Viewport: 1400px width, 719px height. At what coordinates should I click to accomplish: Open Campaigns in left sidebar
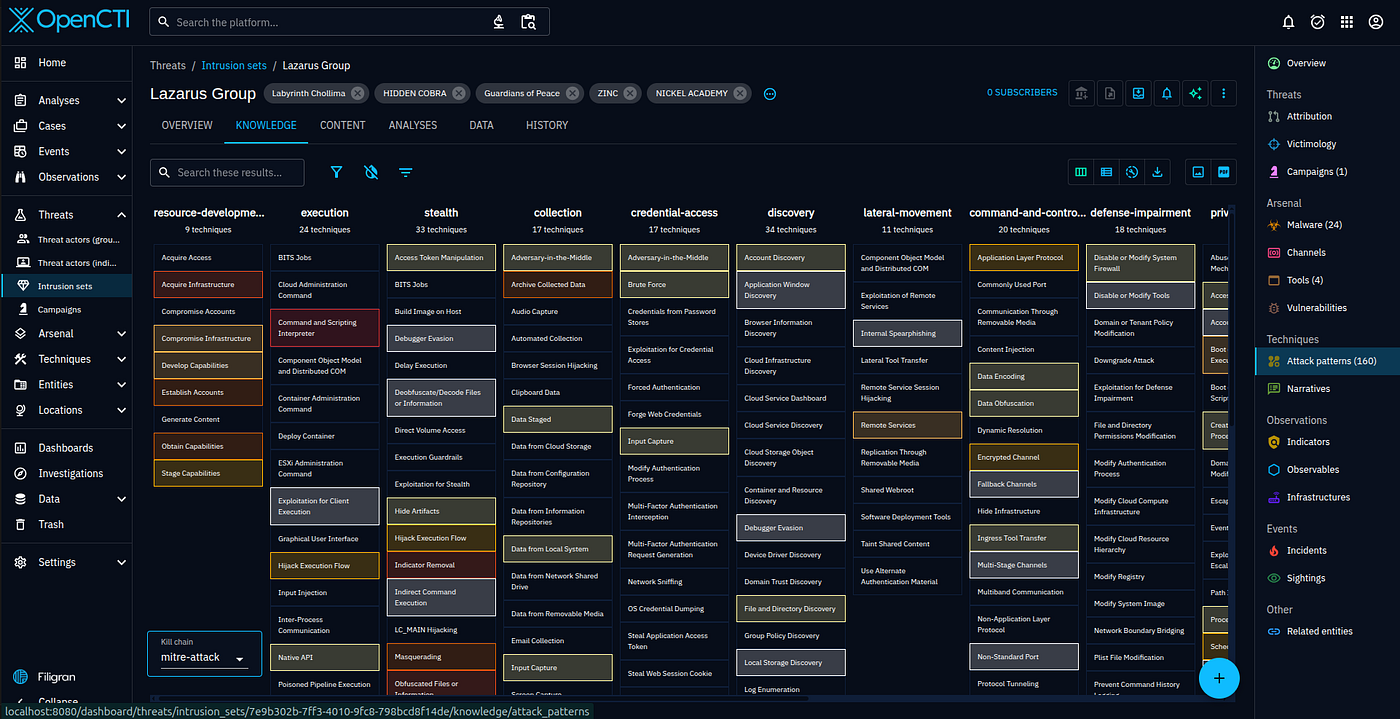[x=66, y=310]
